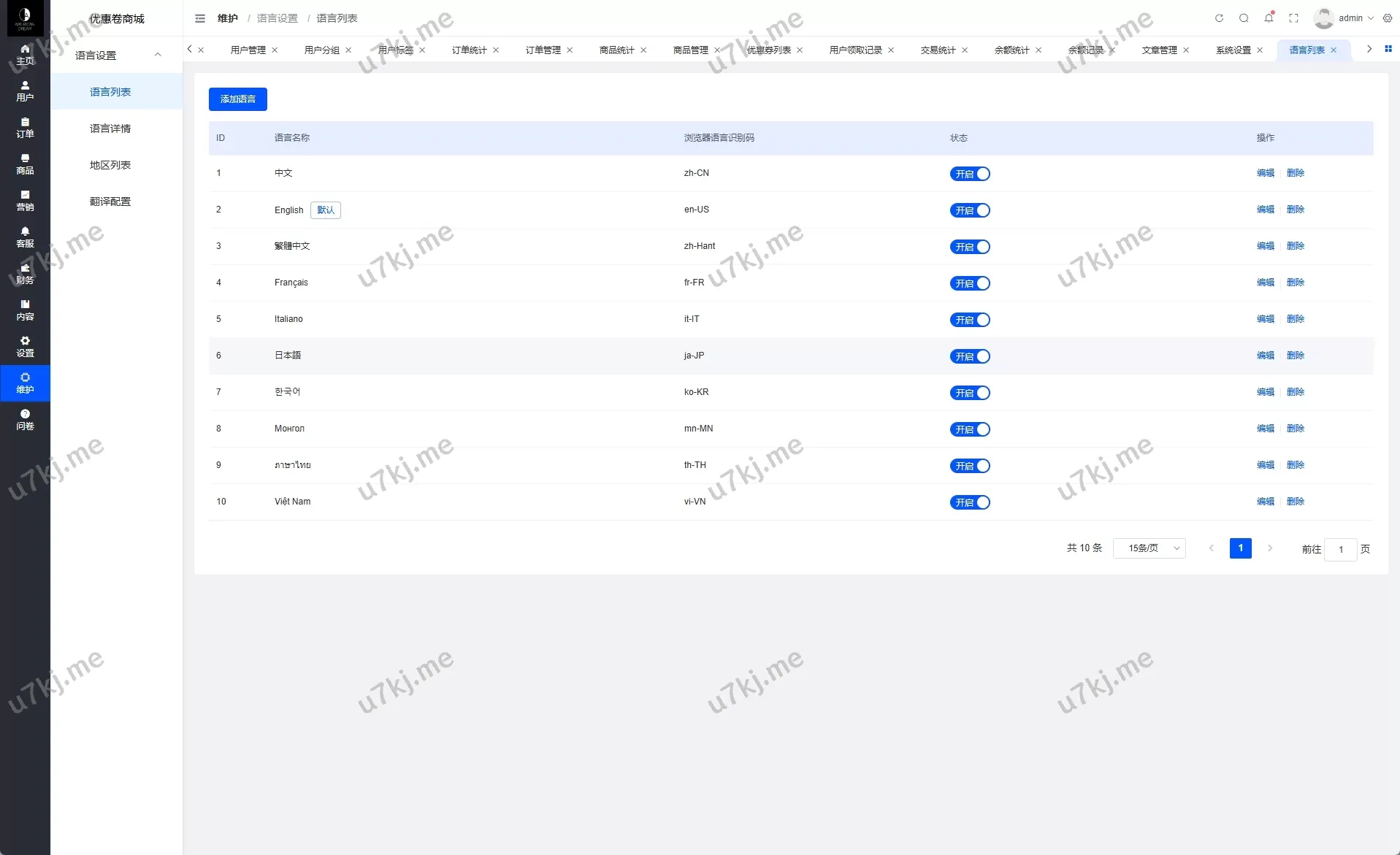The width and height of the screenshot is (1400, 855).
Task: Toggle off the 中文 language status switch
Action: click(x=970, y=174)
